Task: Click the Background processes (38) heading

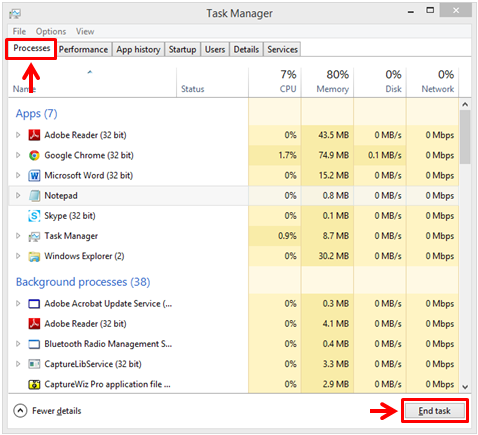Action: point(83,282)
